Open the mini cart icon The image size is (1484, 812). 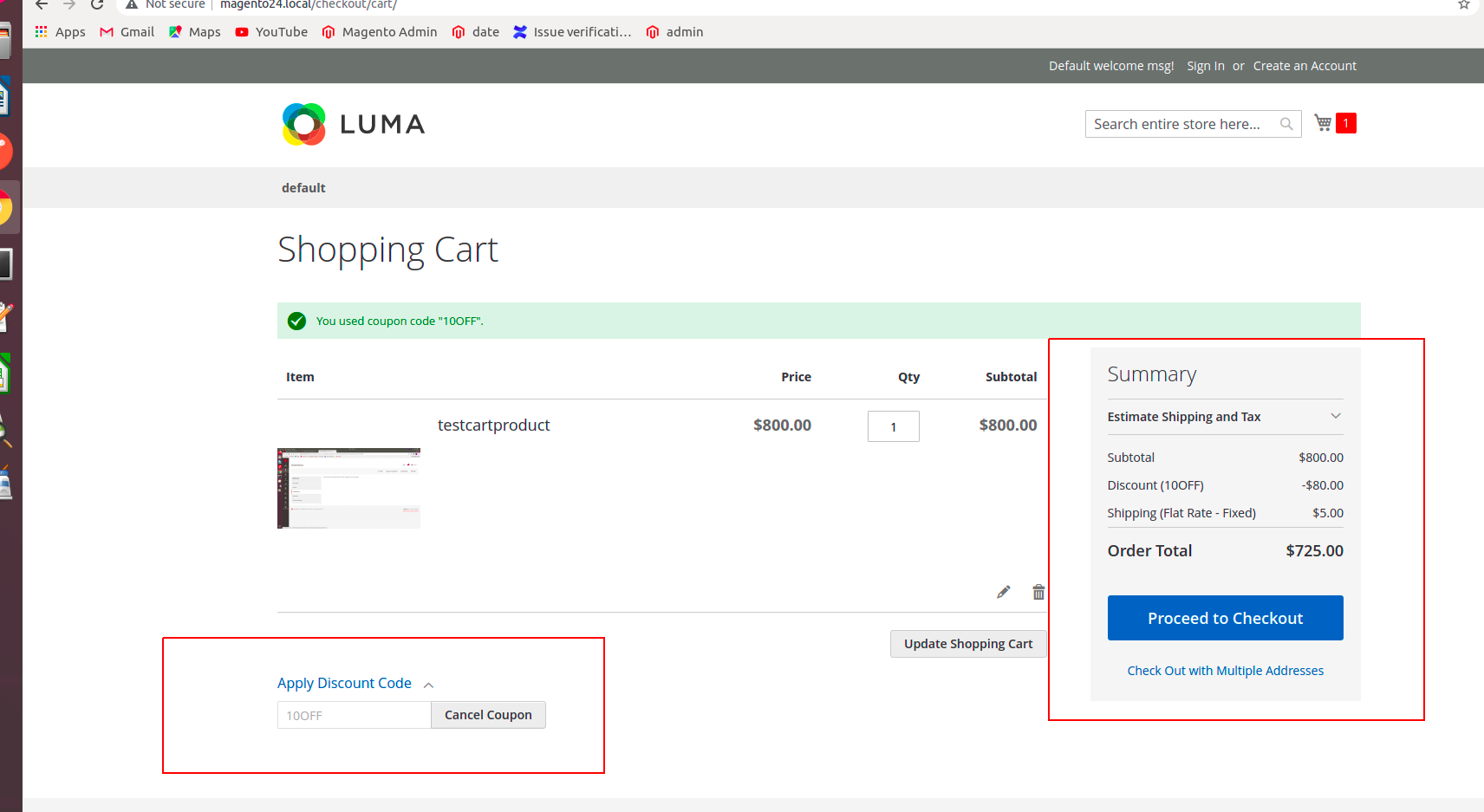pyautogui.click(x=1322, y=122)
